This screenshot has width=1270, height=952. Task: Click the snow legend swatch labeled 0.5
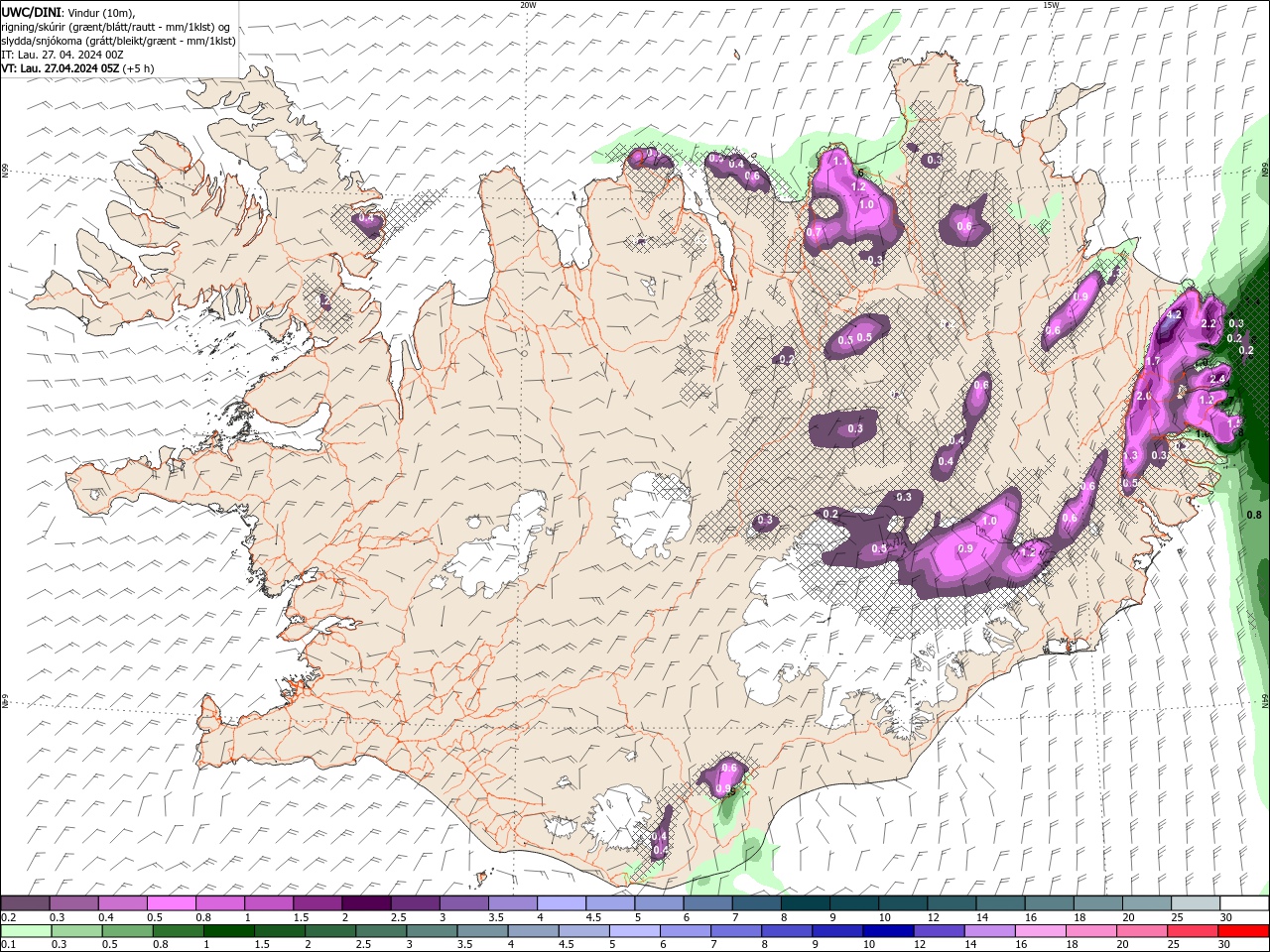click(171, 903)
